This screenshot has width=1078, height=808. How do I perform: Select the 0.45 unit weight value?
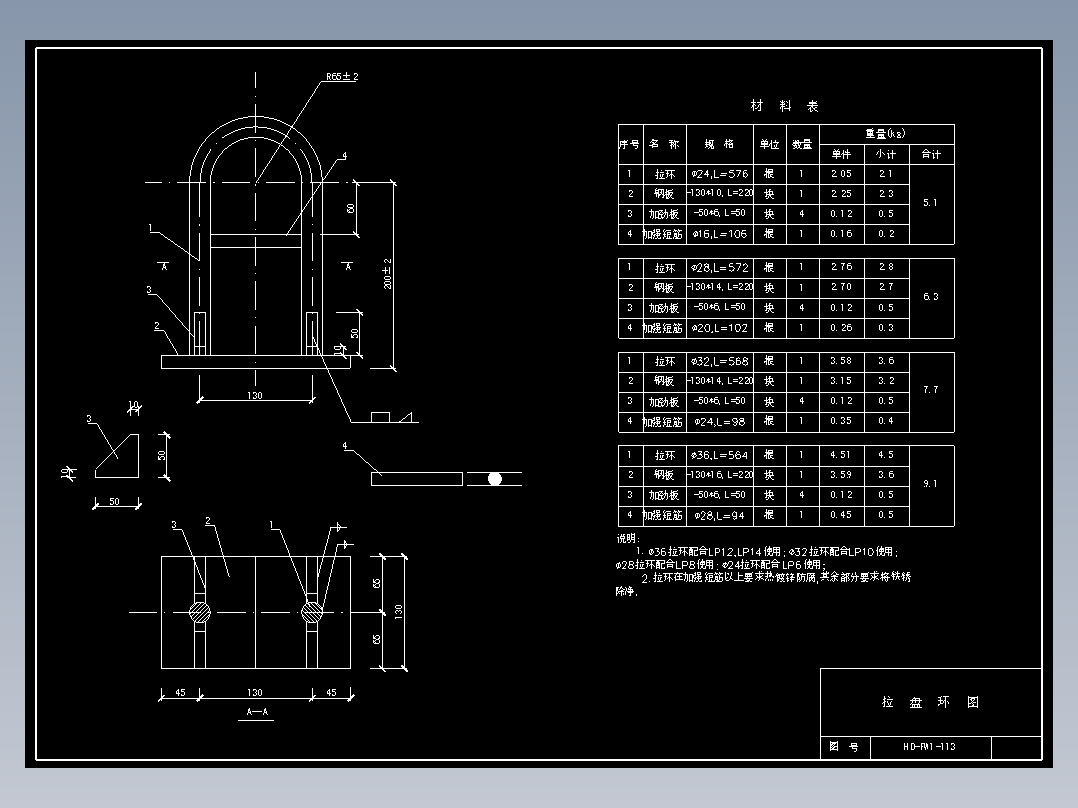point(842,515)
